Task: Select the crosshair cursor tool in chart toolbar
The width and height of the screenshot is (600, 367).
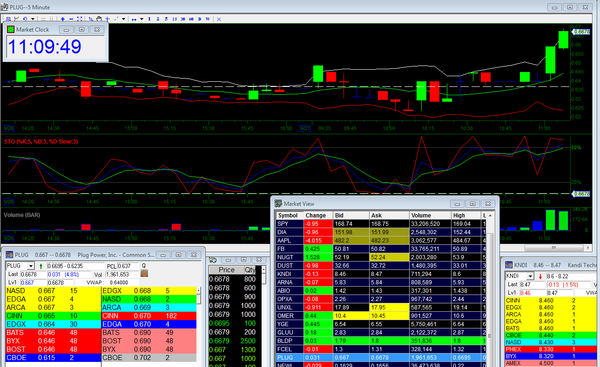Action: [x=108, y=19]
